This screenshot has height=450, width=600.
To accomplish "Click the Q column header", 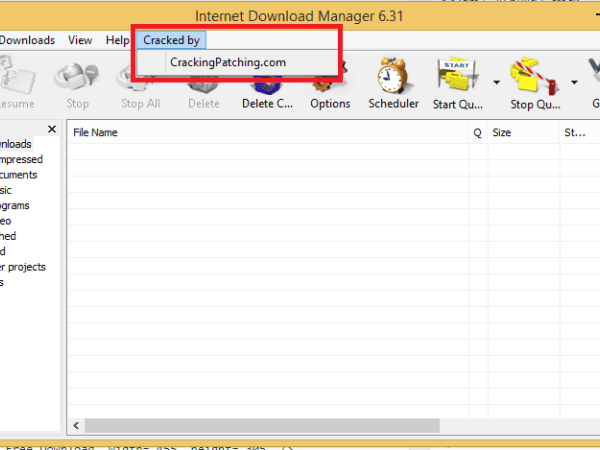I will click(x=478, y=132).
